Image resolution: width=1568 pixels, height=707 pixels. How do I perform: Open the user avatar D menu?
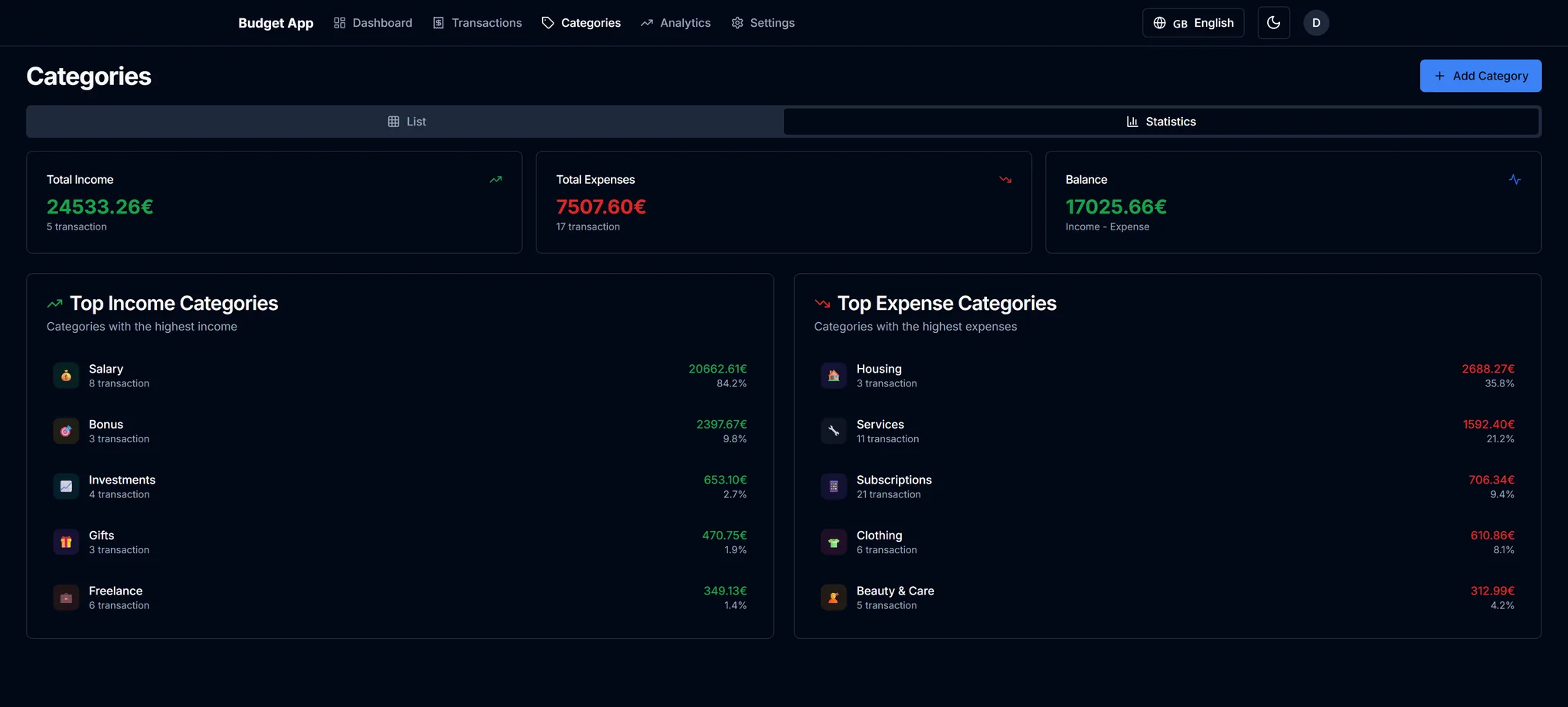[1316, 23]
